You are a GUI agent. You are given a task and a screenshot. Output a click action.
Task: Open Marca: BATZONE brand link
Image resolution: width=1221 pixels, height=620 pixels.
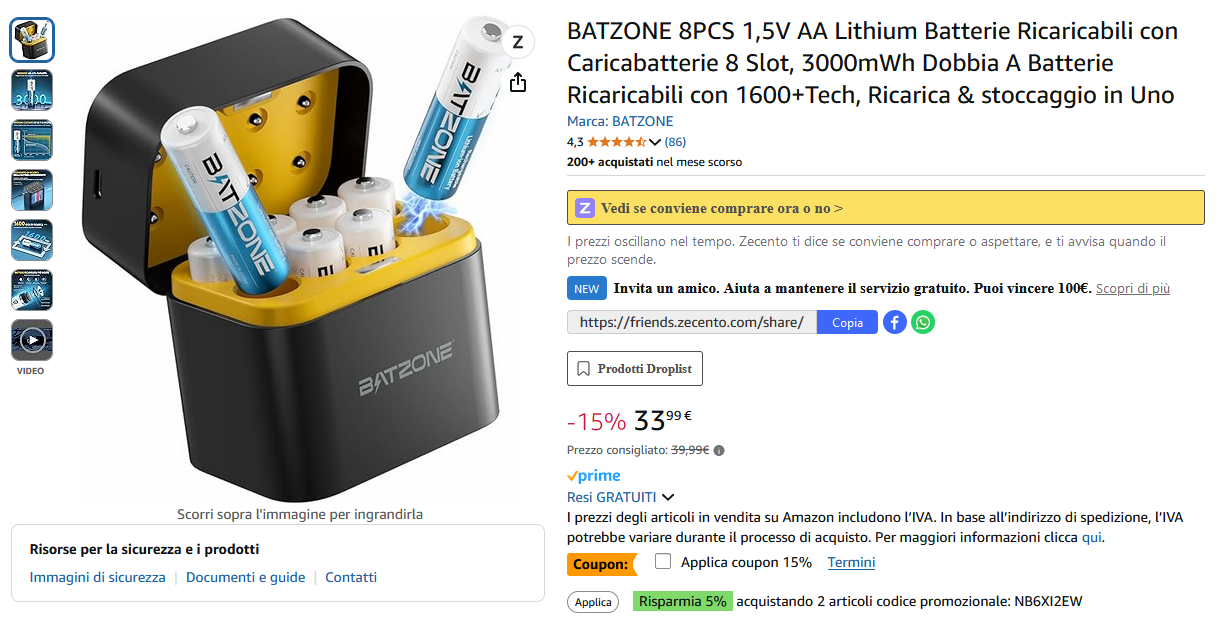point(620,122)
